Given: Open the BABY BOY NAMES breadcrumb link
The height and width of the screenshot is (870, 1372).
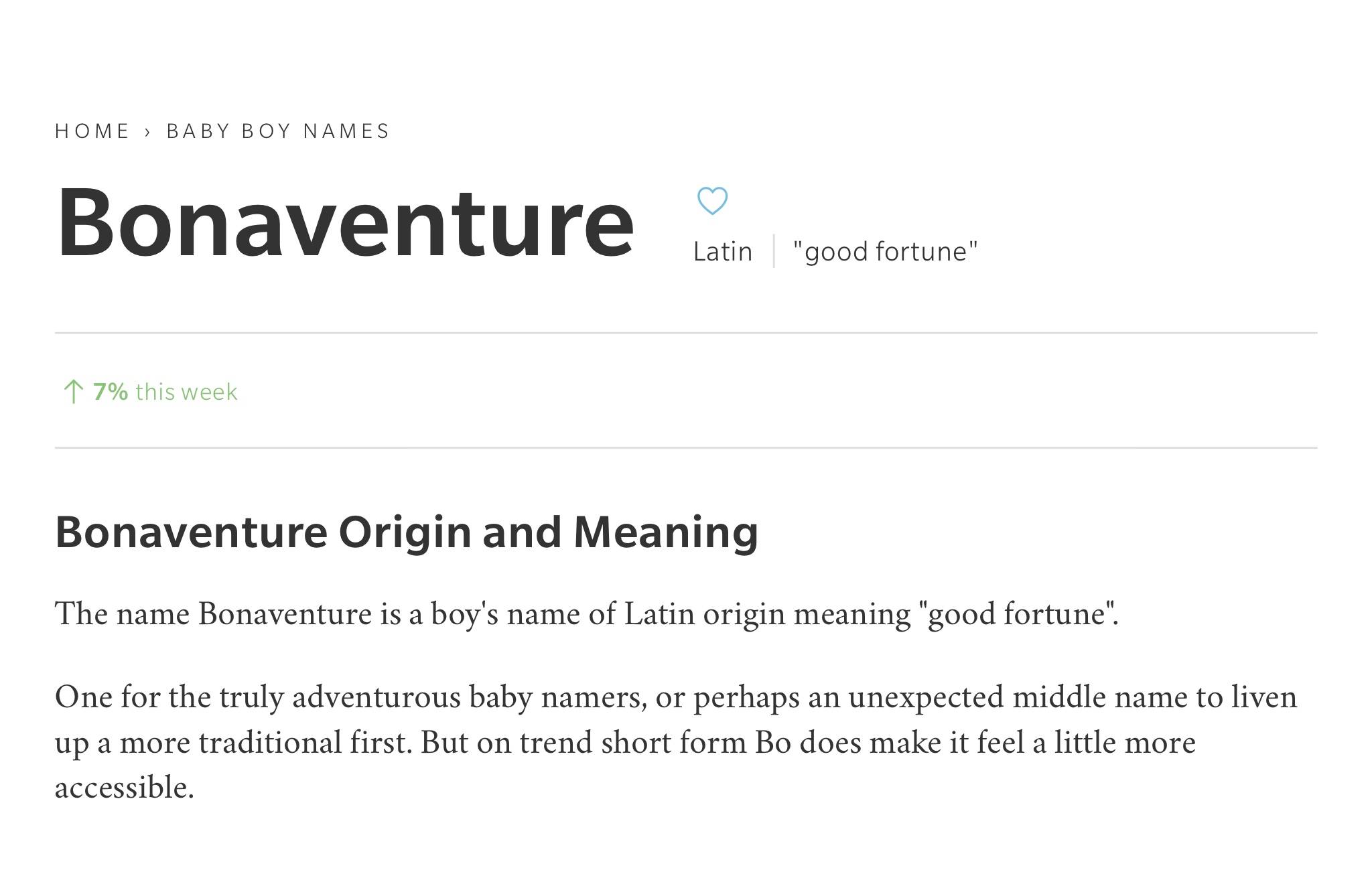Looking at the screenshot, I should pyautogui.click(x=278, y=131).
